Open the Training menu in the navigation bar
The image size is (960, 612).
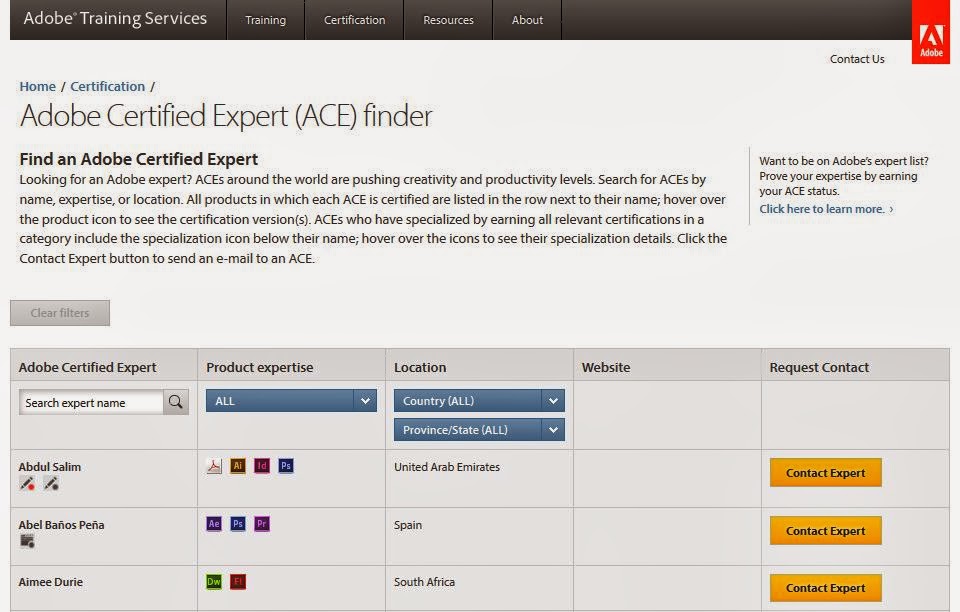[x=264, y=19]
